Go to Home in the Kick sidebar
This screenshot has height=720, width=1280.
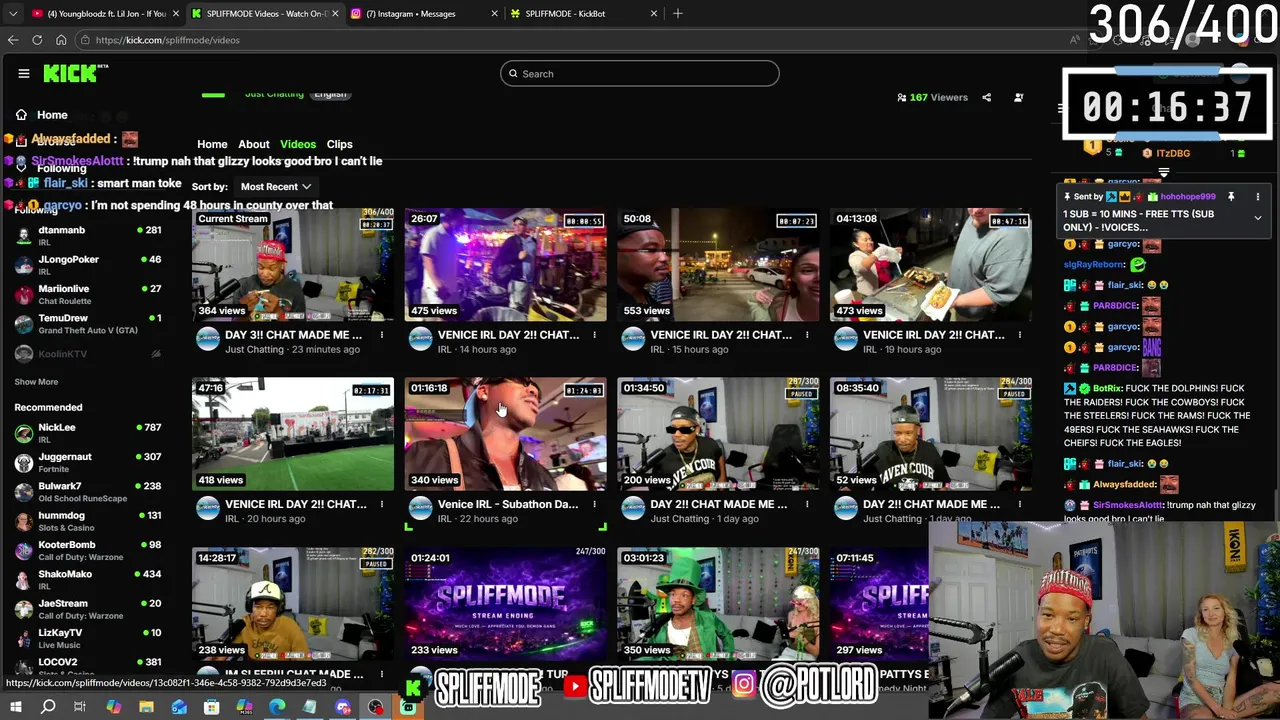[42, 115]
